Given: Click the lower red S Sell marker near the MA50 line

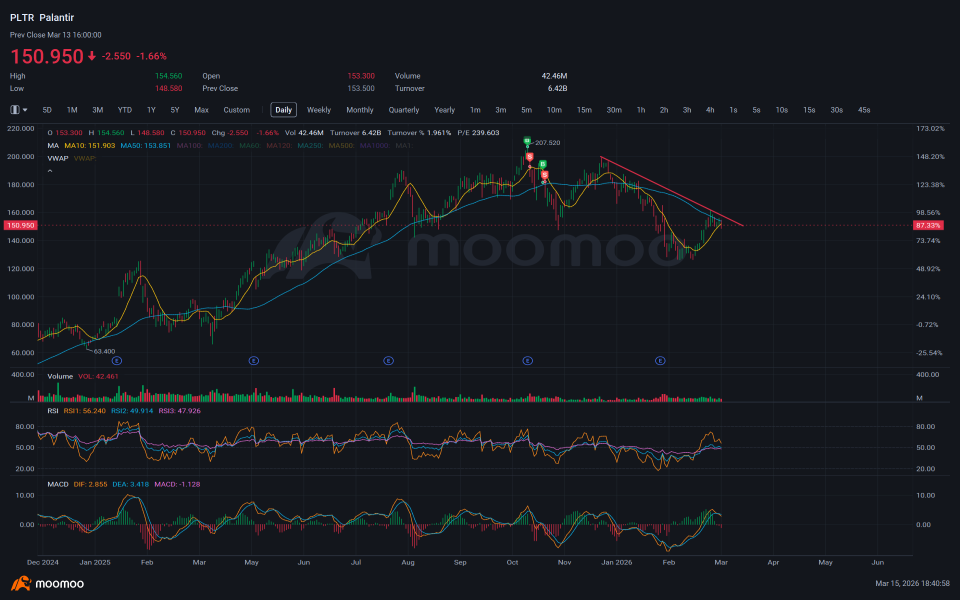Looking at the screenshot, I should (x=544, y=175).
